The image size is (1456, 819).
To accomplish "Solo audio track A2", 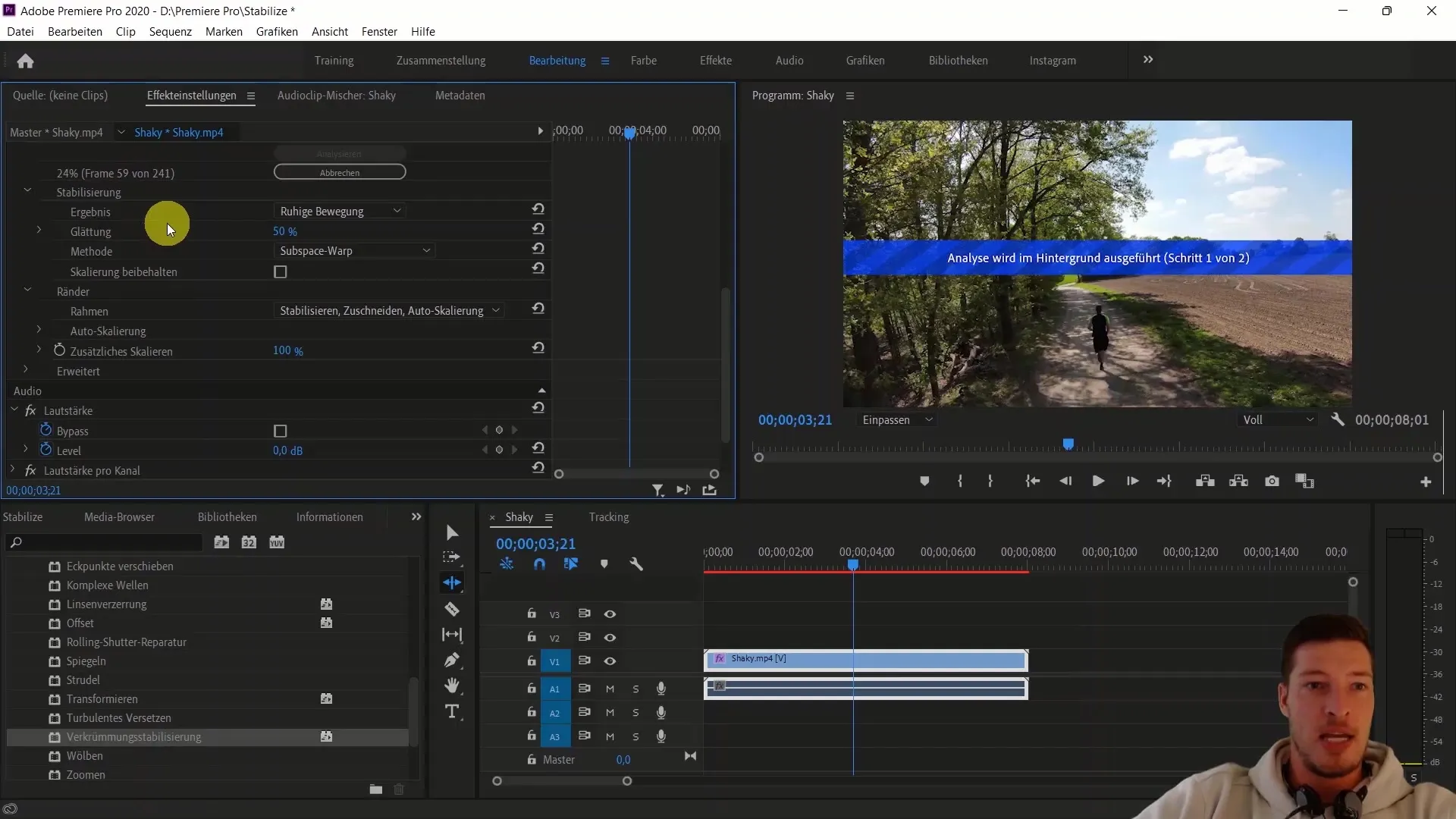I will click(635, 713).
